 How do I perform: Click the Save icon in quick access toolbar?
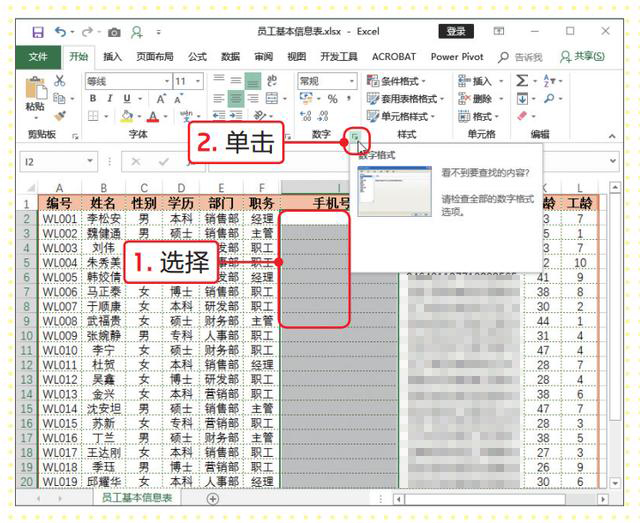pyautogui.click(x=37, y=32)
